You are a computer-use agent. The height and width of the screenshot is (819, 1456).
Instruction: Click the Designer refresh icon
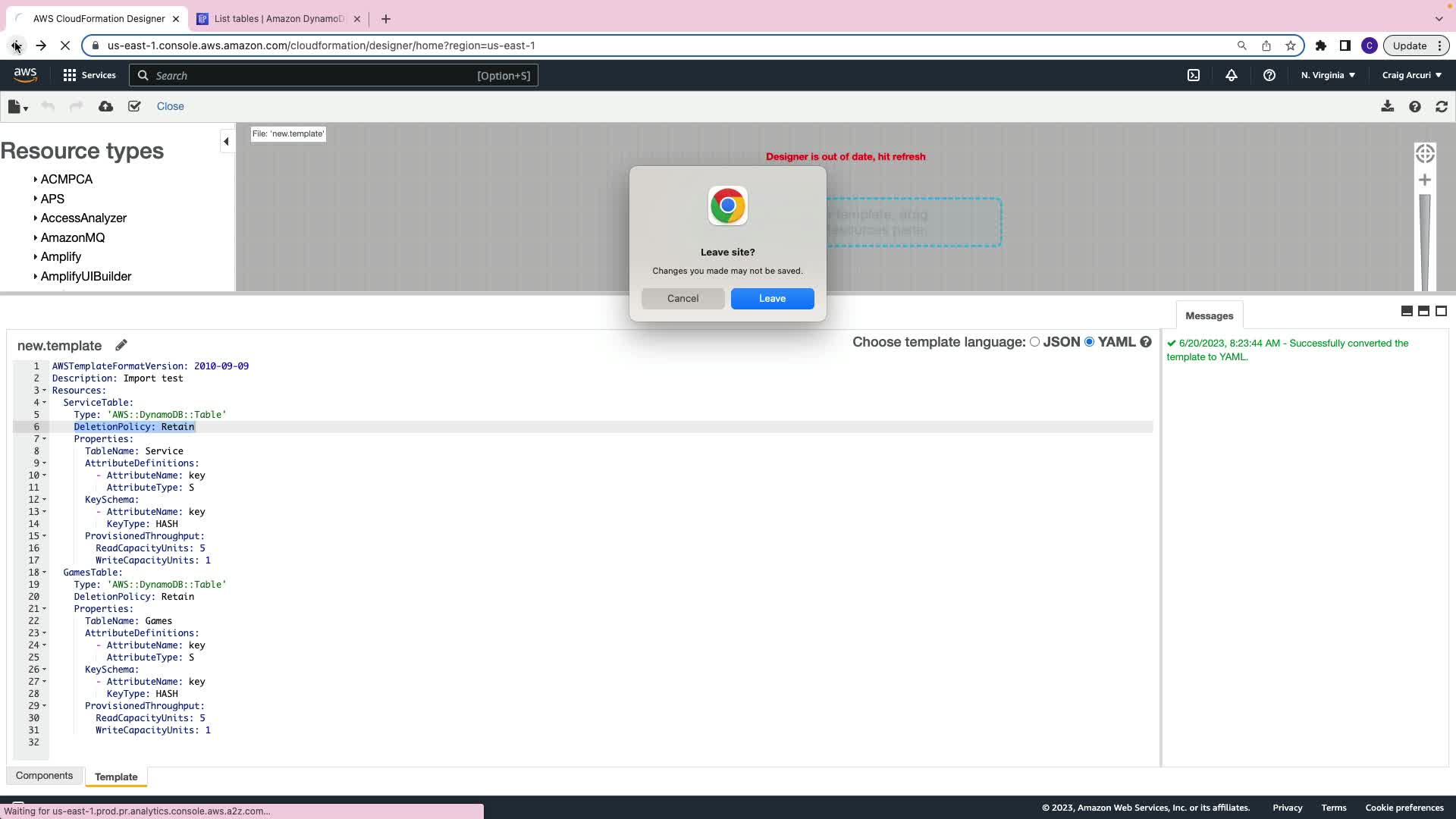(x=1442, y=107)
